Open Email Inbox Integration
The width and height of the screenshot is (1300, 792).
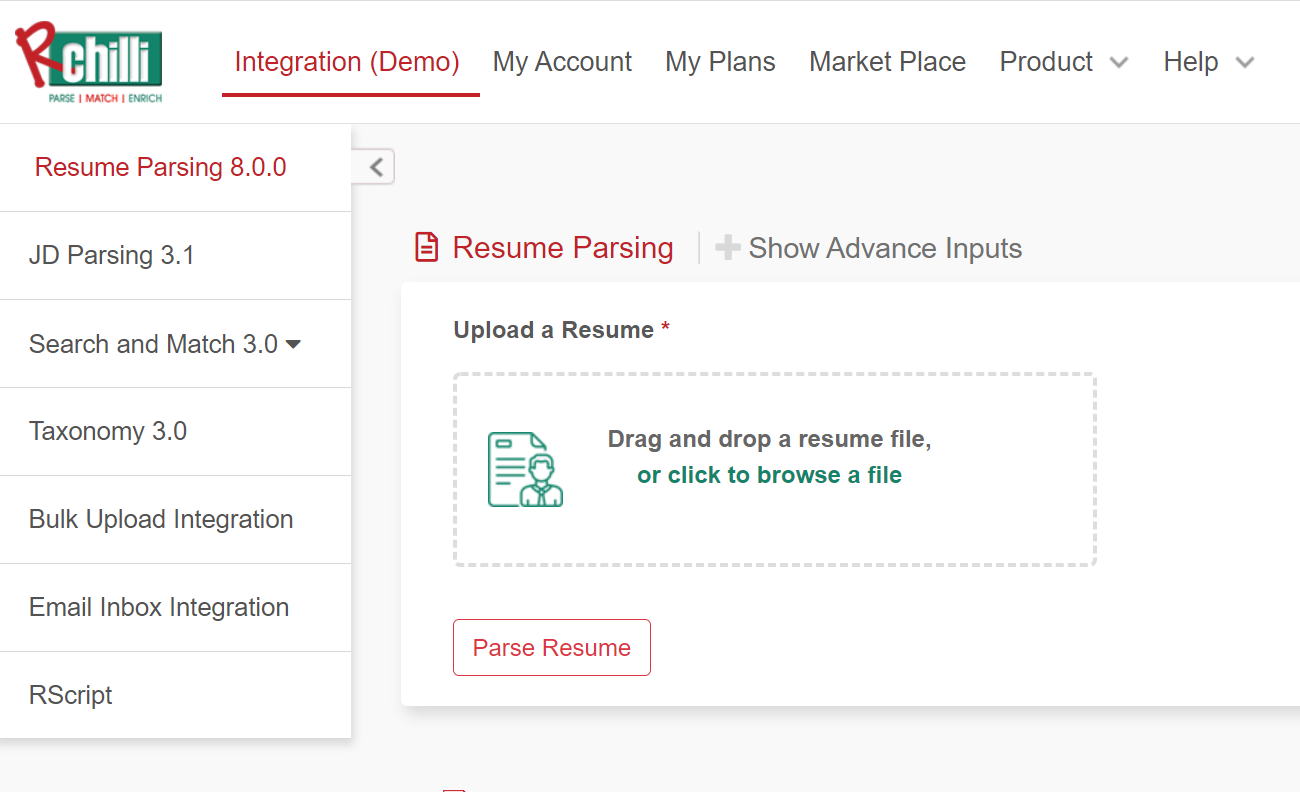[x=176, y=607]
